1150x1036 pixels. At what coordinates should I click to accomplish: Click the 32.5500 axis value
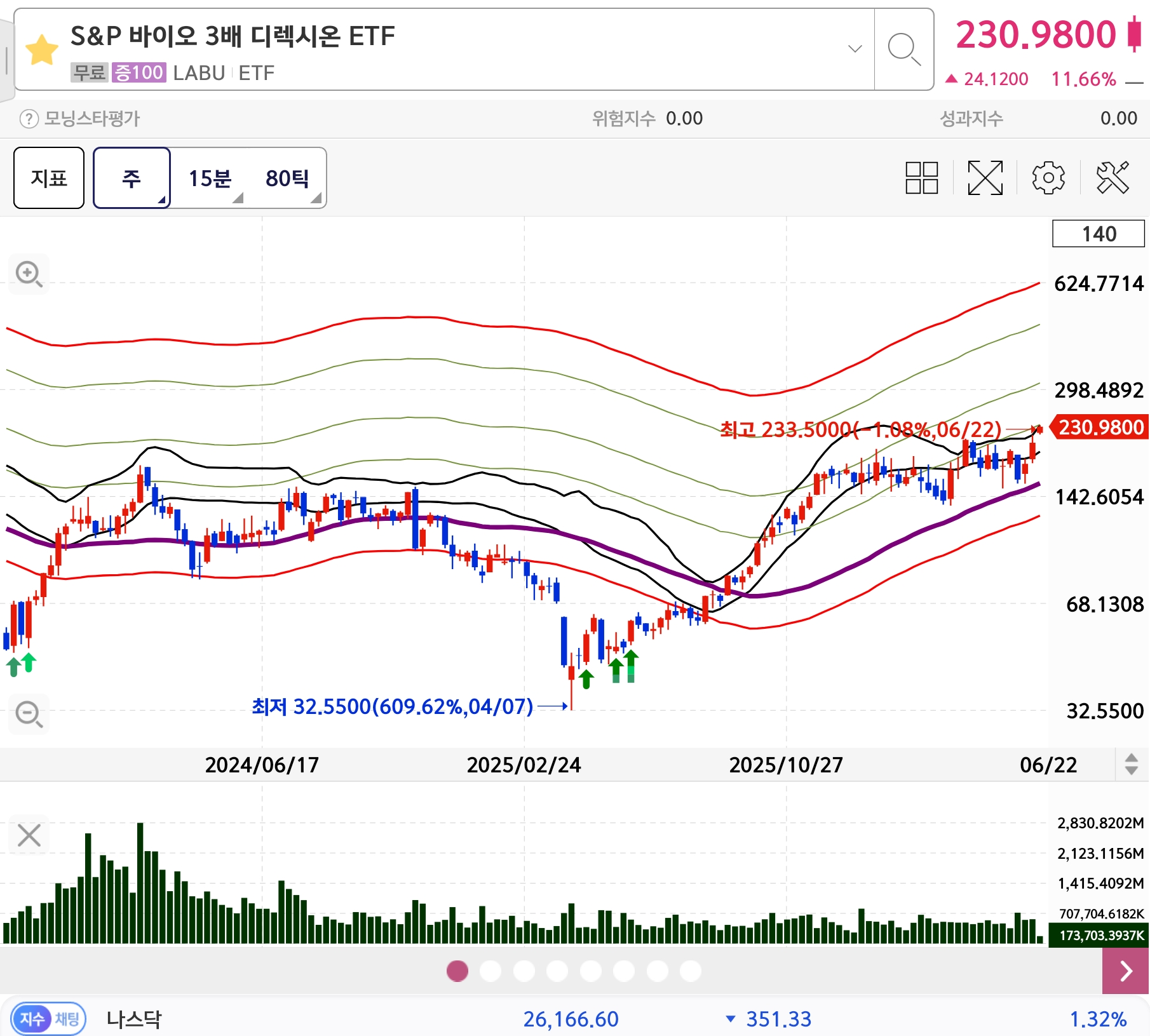click(1104, 711)
